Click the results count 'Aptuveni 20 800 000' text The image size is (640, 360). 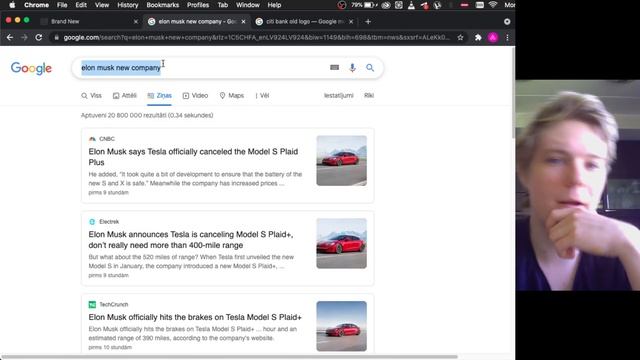click(147, 116)
